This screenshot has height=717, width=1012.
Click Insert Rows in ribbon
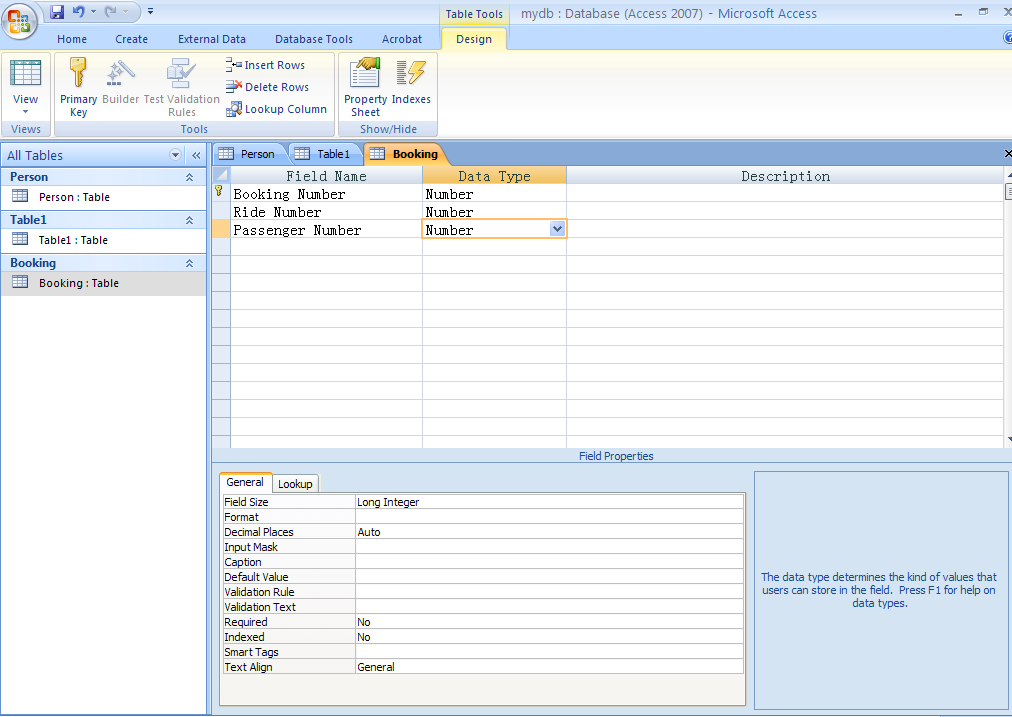coord(266,65)
